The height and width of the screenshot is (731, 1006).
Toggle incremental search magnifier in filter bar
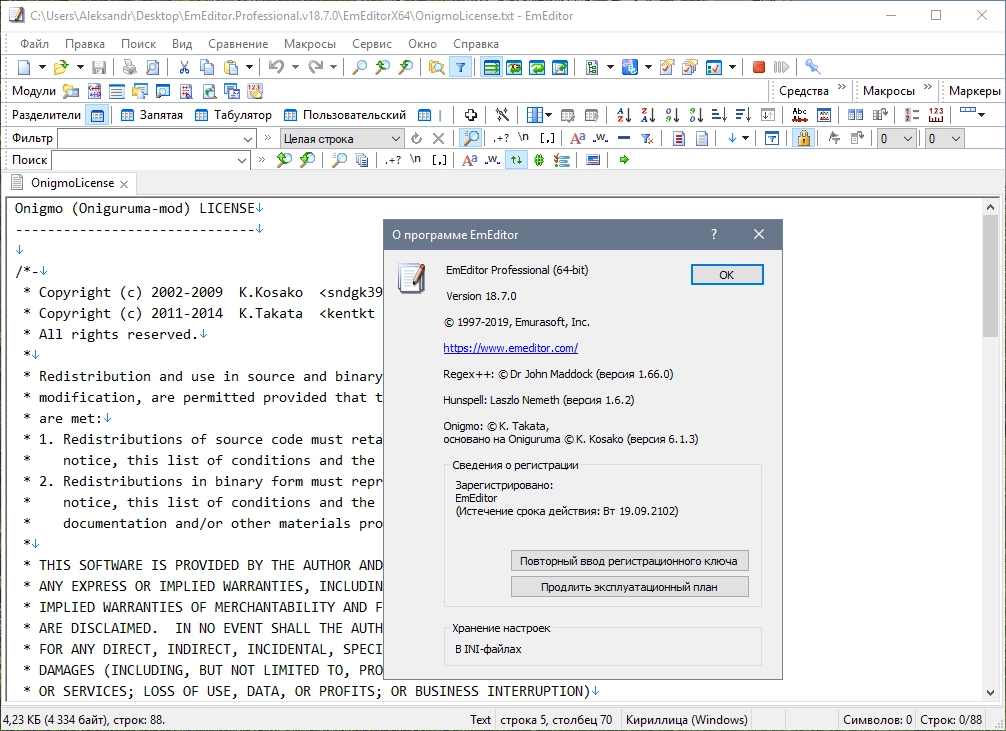pyautogui.click(x=471, y=138)
